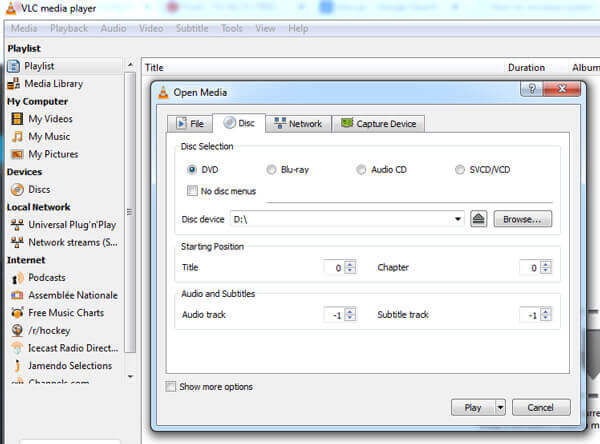The image size is (600, 444).
Task: Click the Podcasts icon
Action: (17, 278)
